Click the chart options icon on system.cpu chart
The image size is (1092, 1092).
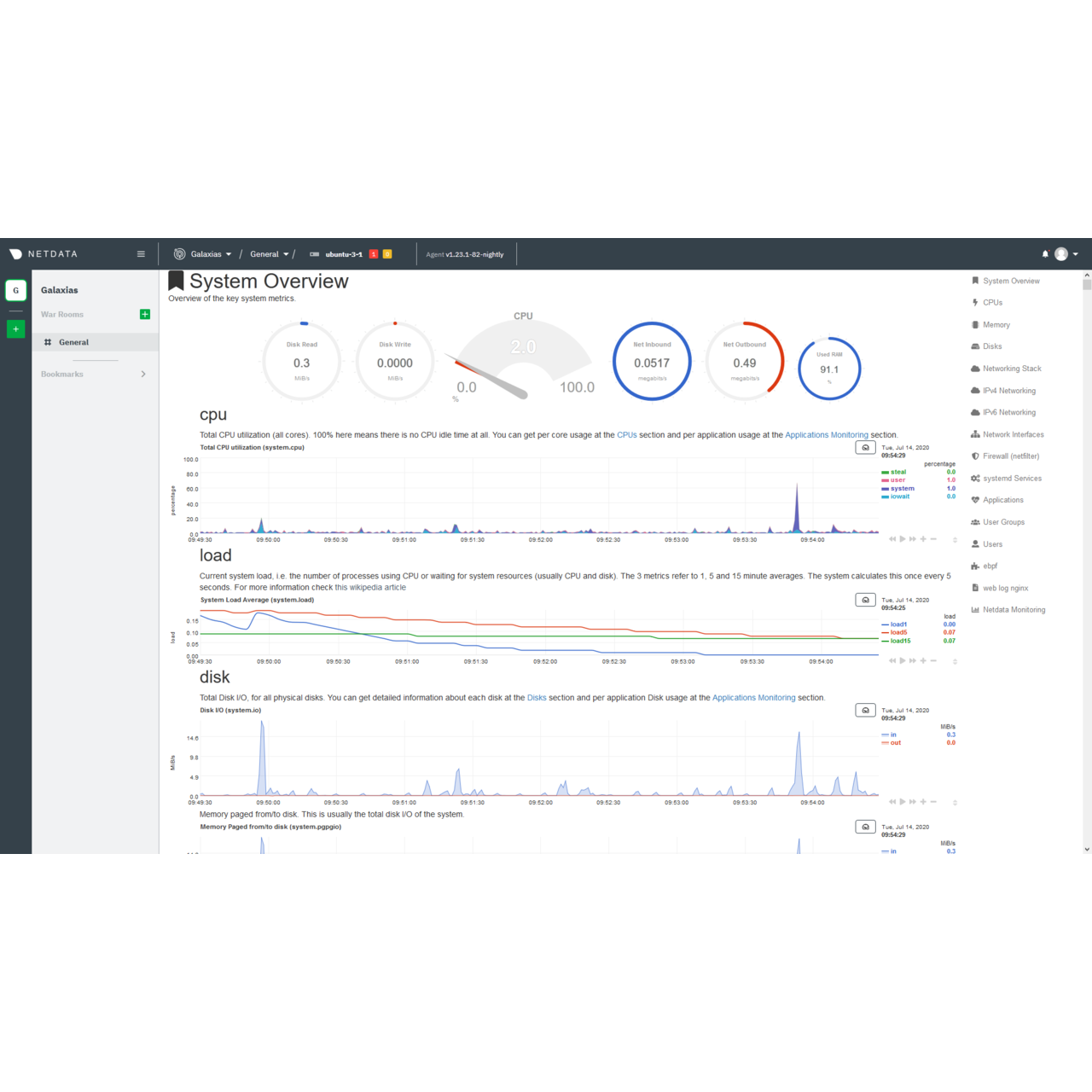coord(865,447)
